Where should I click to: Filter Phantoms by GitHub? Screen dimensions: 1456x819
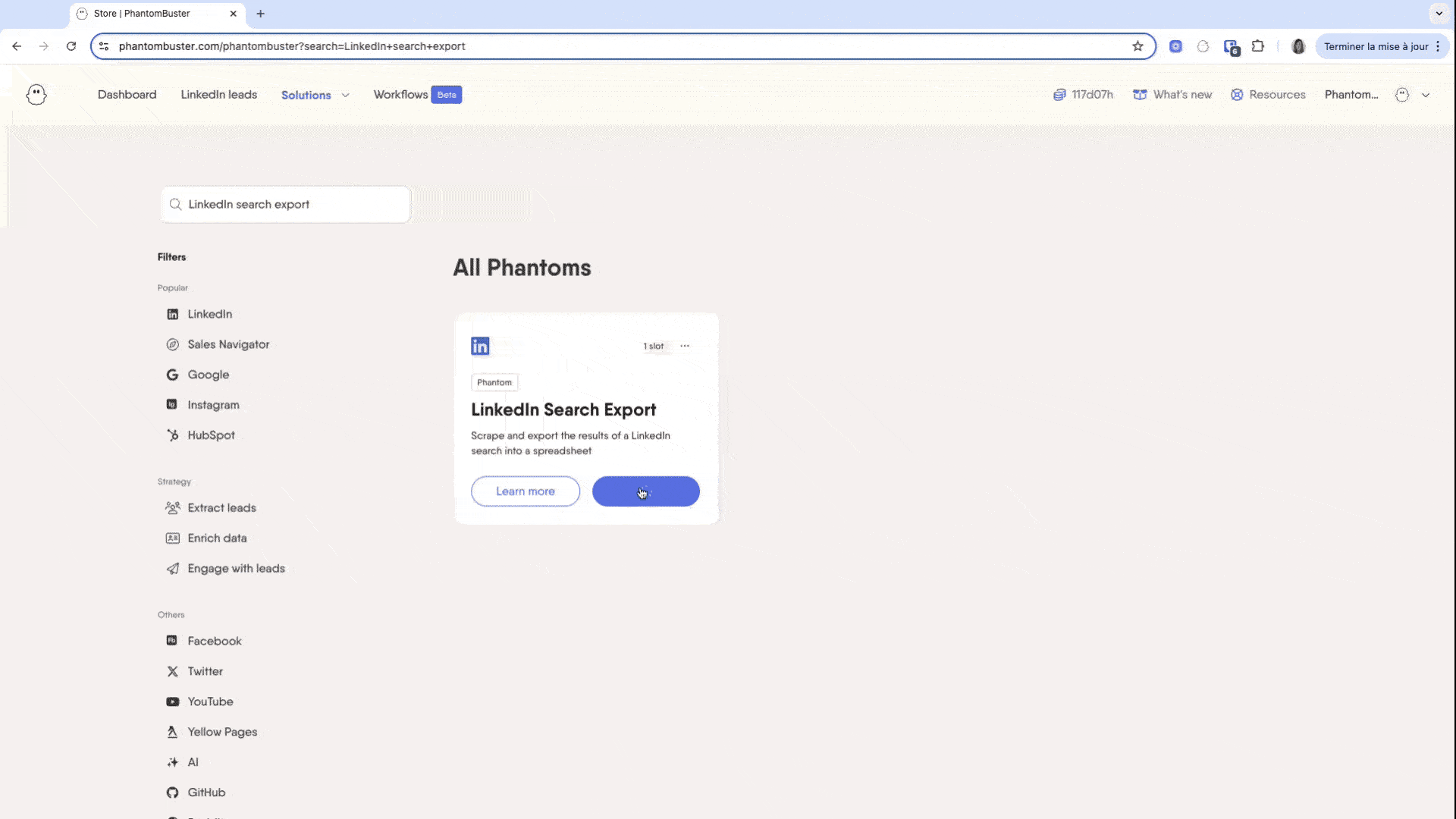[196, 792]
